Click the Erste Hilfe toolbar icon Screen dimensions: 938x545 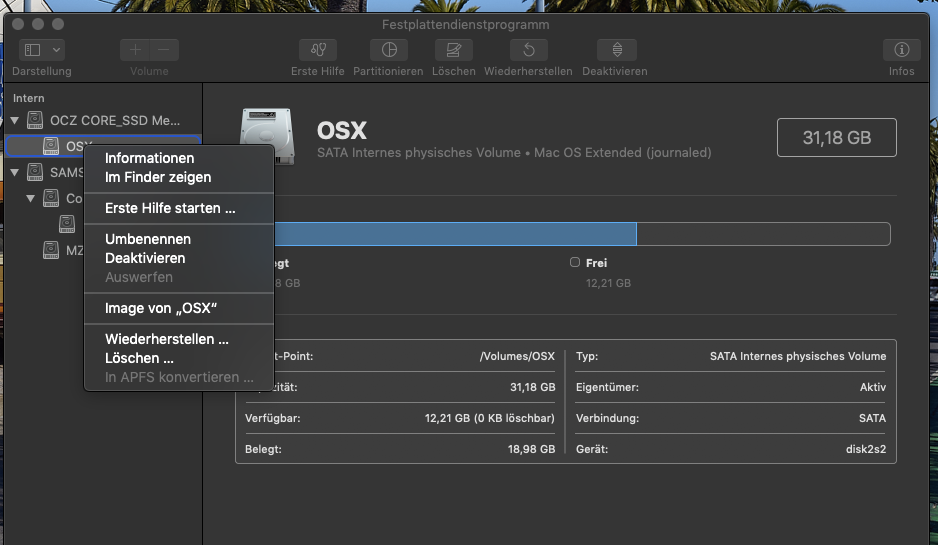318,50
